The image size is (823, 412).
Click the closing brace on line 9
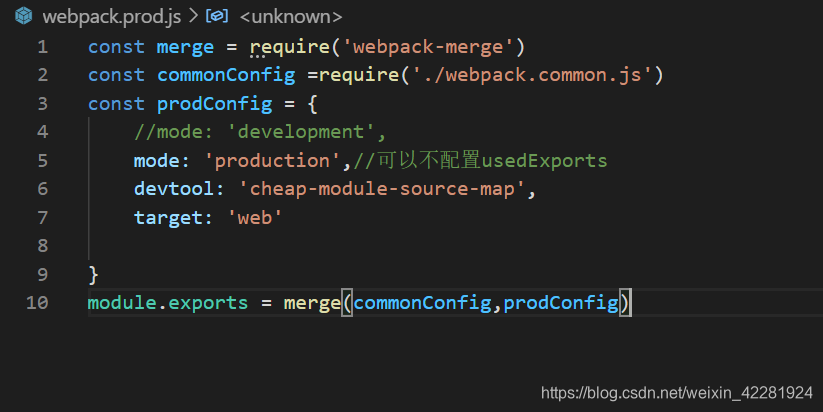coord(93,274)
